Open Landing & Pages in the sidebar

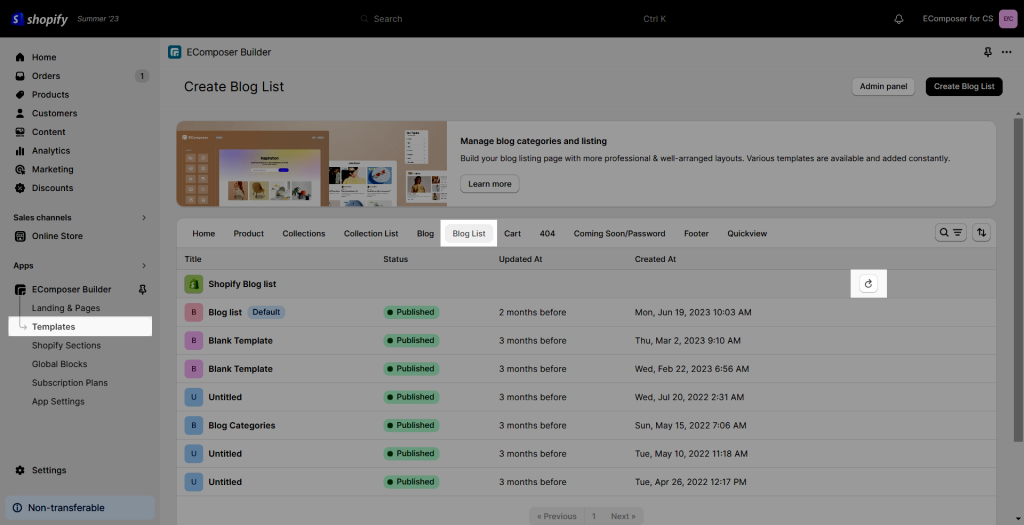[66, 308]
